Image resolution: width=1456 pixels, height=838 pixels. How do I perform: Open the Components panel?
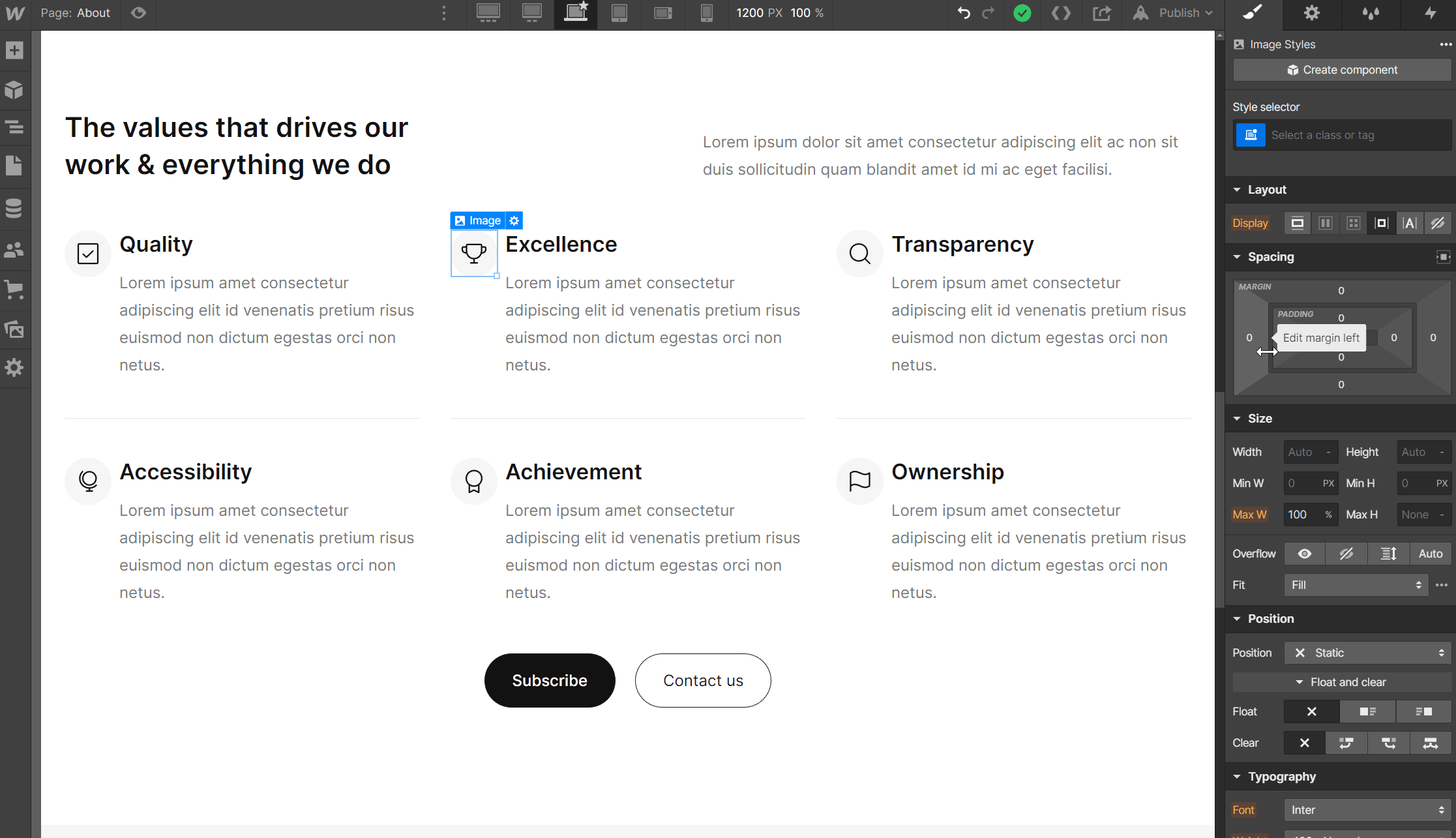pos(14,90)
